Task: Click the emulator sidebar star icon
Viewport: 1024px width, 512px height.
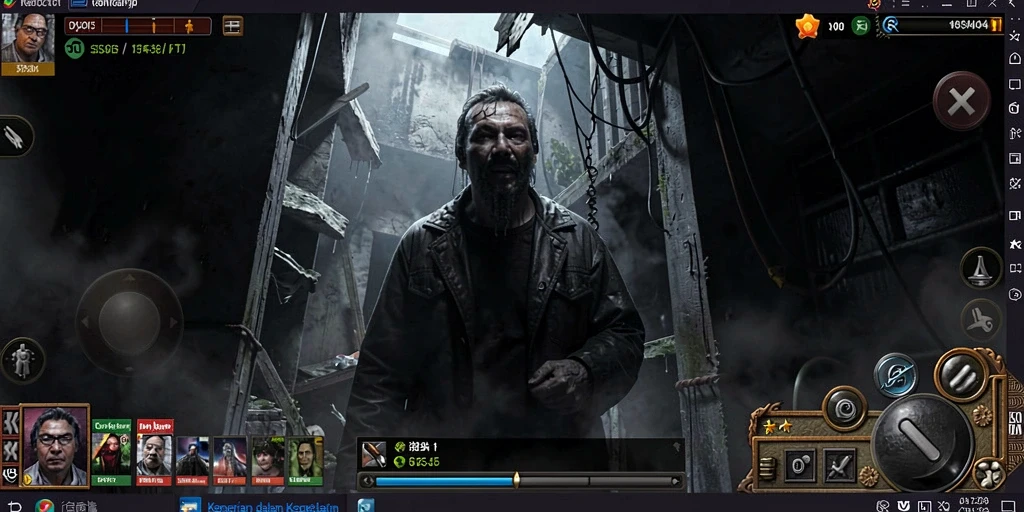Action: (1014, 244)
